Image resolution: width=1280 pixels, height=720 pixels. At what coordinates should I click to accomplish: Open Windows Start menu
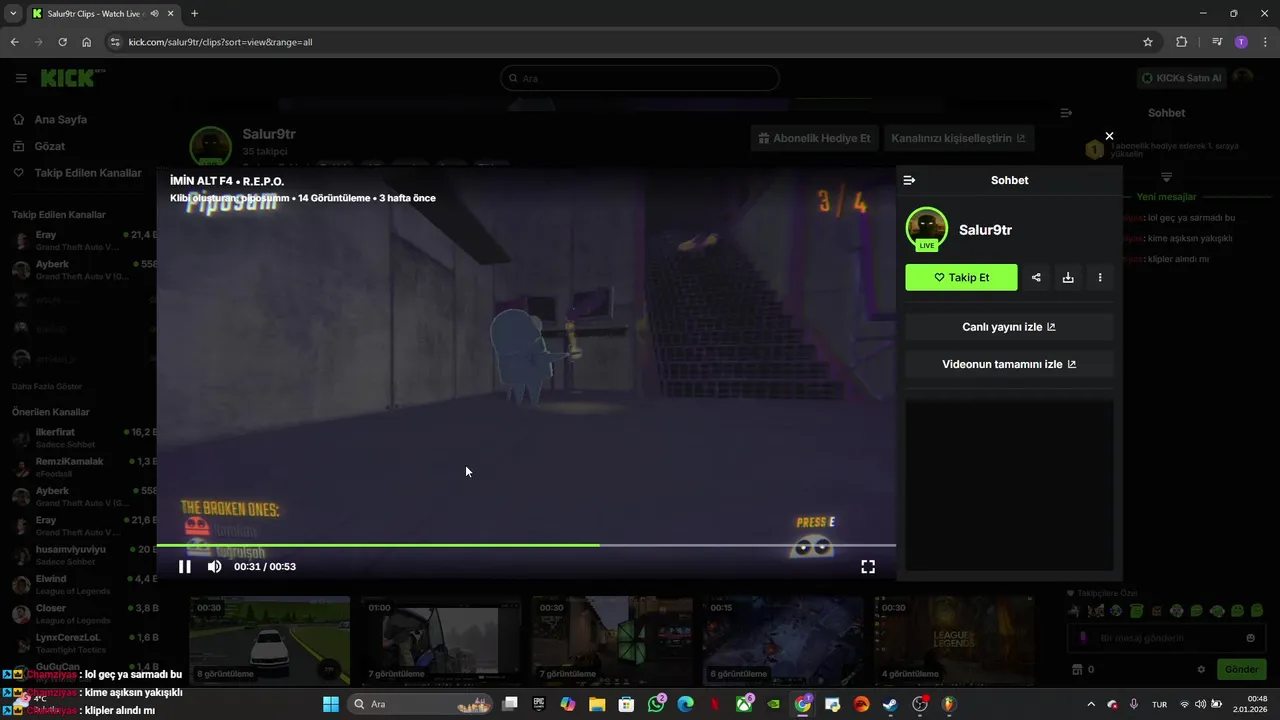click(331, 704)
